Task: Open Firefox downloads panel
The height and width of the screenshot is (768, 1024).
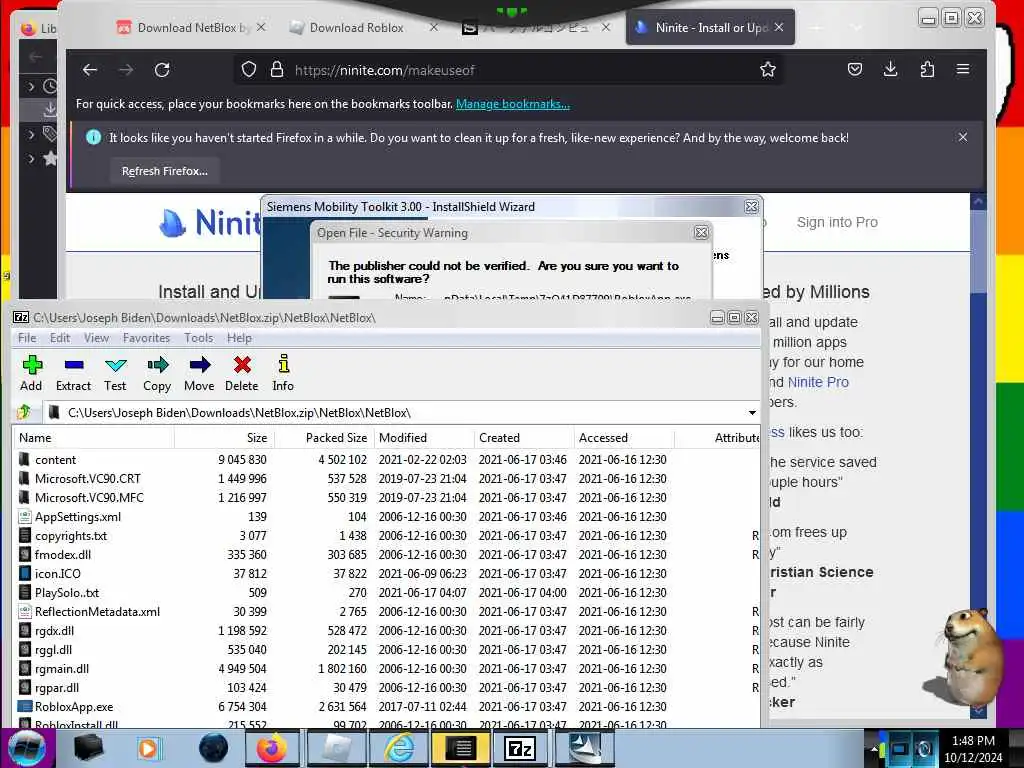Action: pyautogui.click(x=890, y=69)
